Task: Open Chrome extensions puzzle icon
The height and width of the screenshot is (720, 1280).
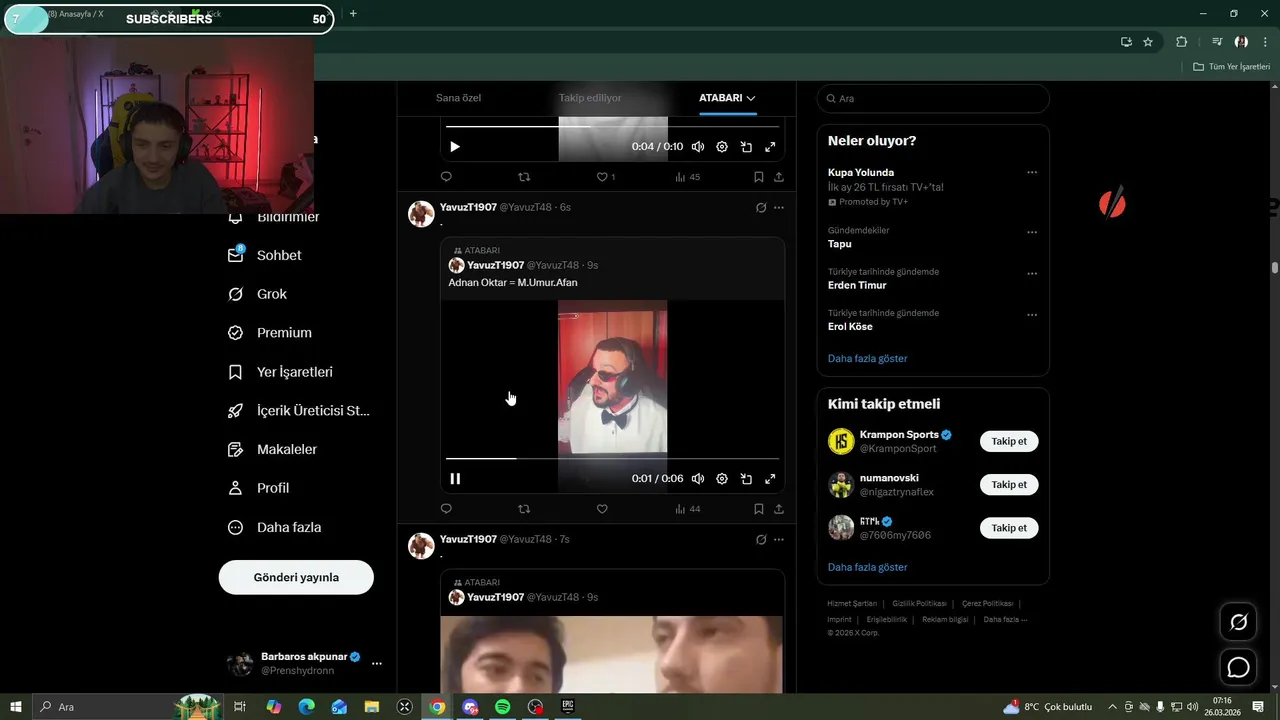Action: (x=1181, y=42)
